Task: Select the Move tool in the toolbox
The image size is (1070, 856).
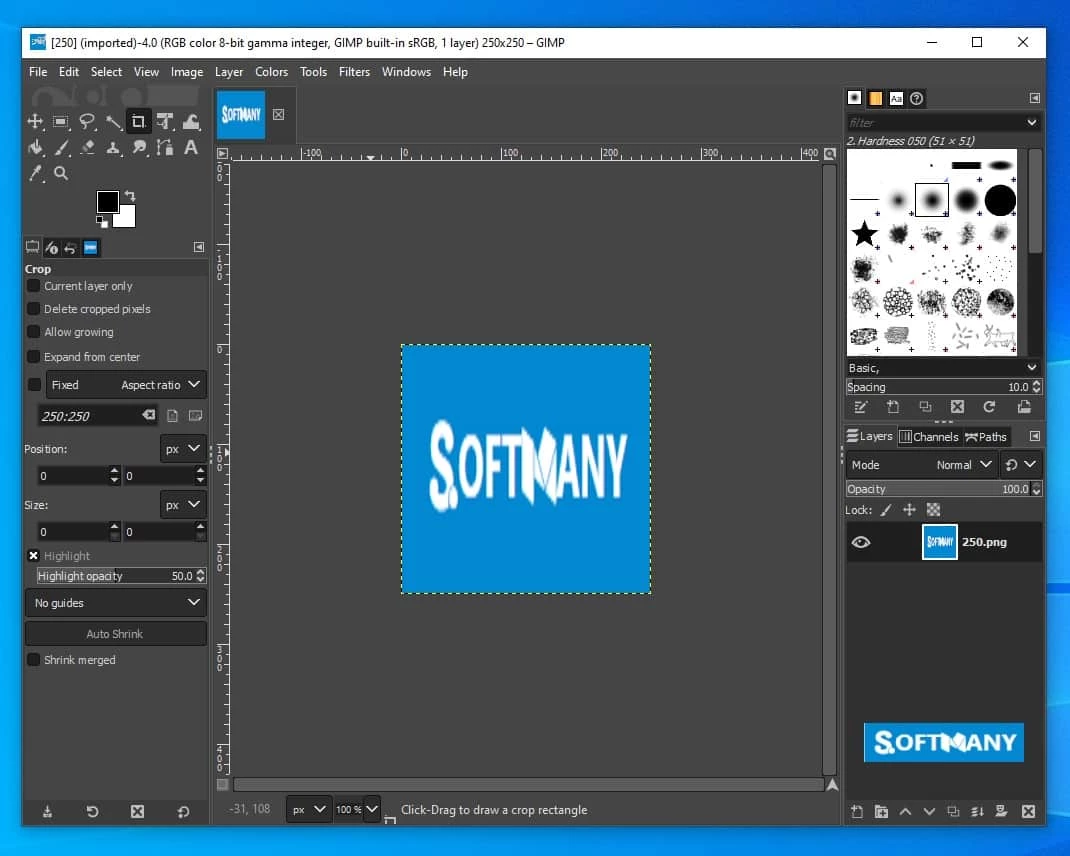Action: point(35,122)
